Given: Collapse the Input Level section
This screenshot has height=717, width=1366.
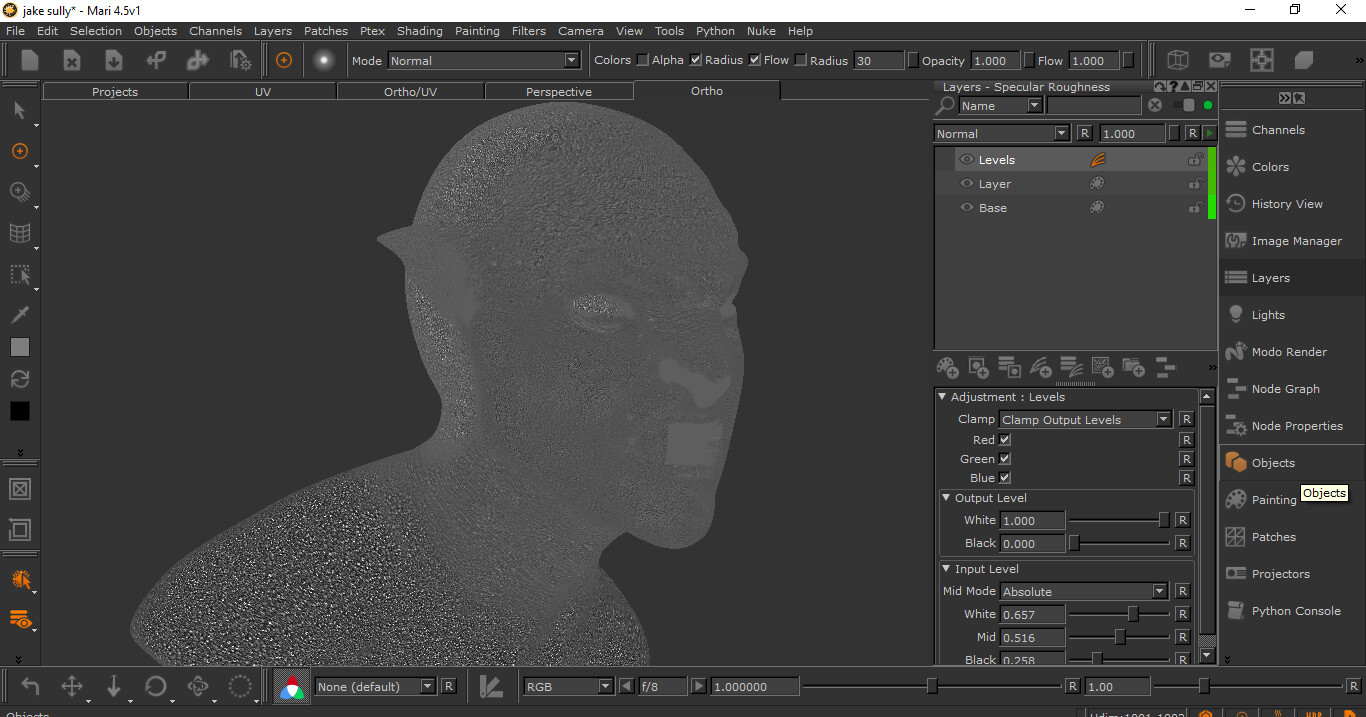Looking at the screenshot, I should click(946, 569).
